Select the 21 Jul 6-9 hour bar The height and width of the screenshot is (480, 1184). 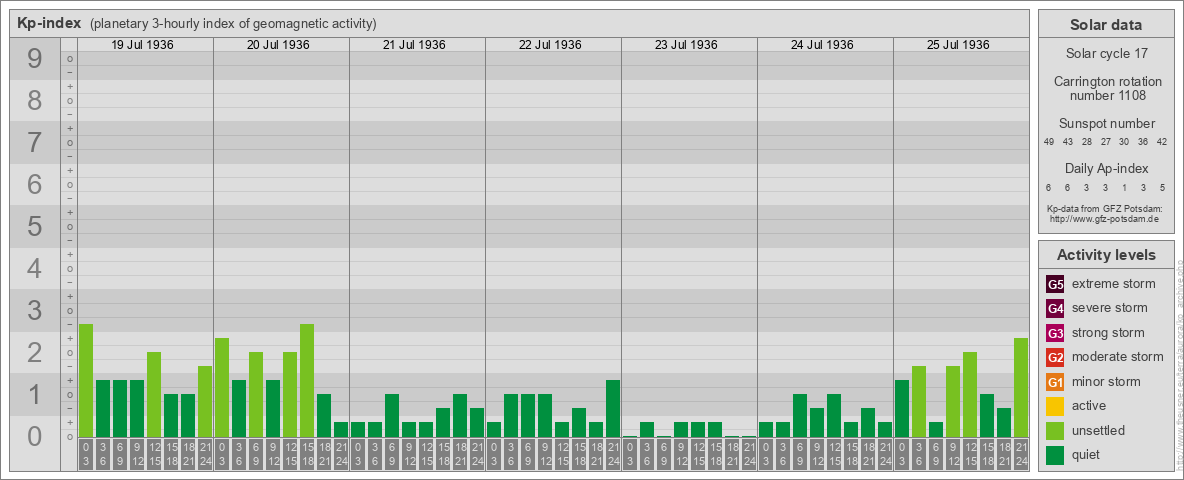[392, 415]
